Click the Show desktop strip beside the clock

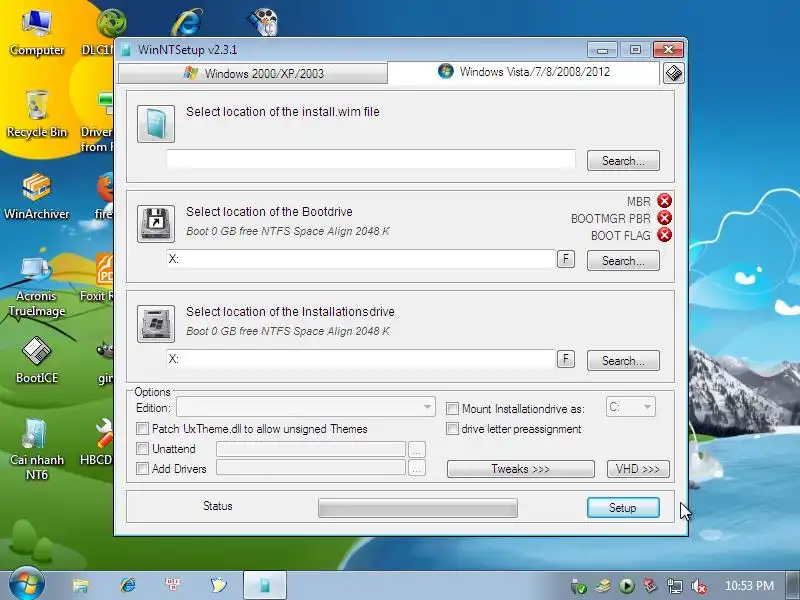click(794, 585)
